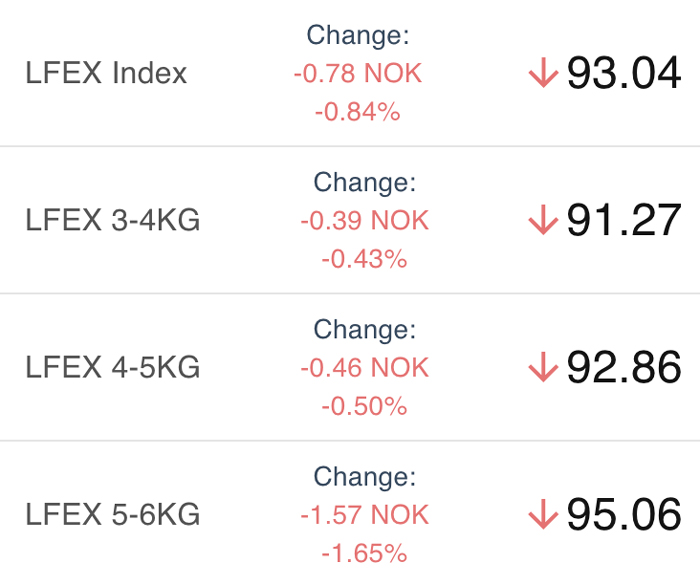
Task: Select the LFEX 4-5KG label
Action: click(112, 367)
